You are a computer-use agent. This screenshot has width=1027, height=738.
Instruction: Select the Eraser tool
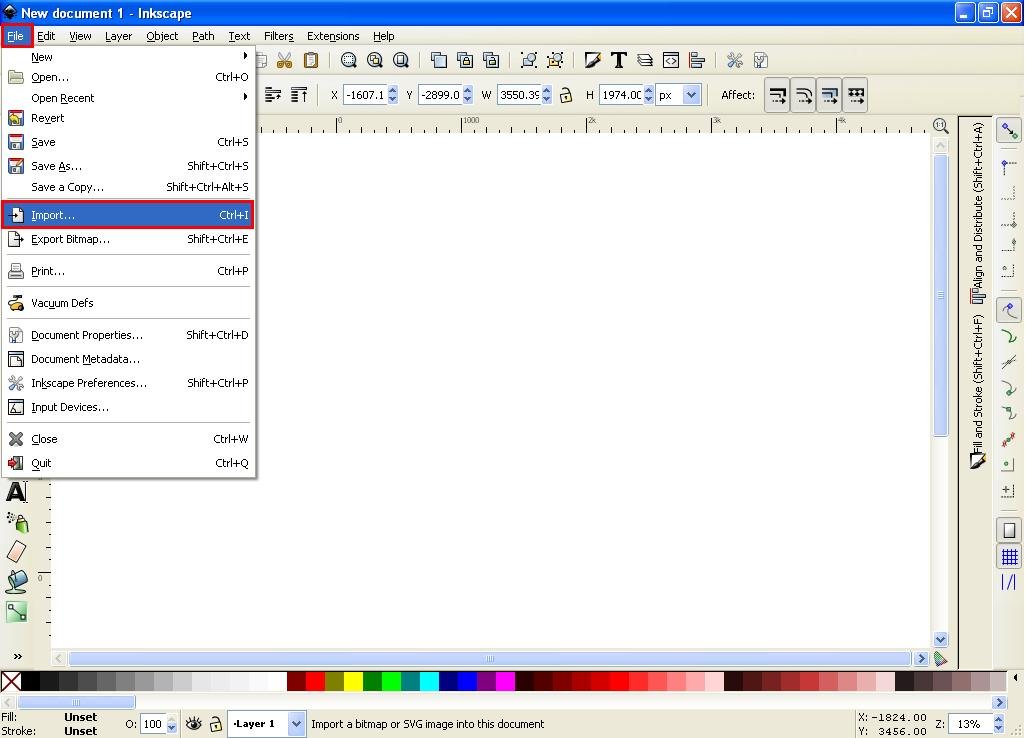tap(16, 551)
